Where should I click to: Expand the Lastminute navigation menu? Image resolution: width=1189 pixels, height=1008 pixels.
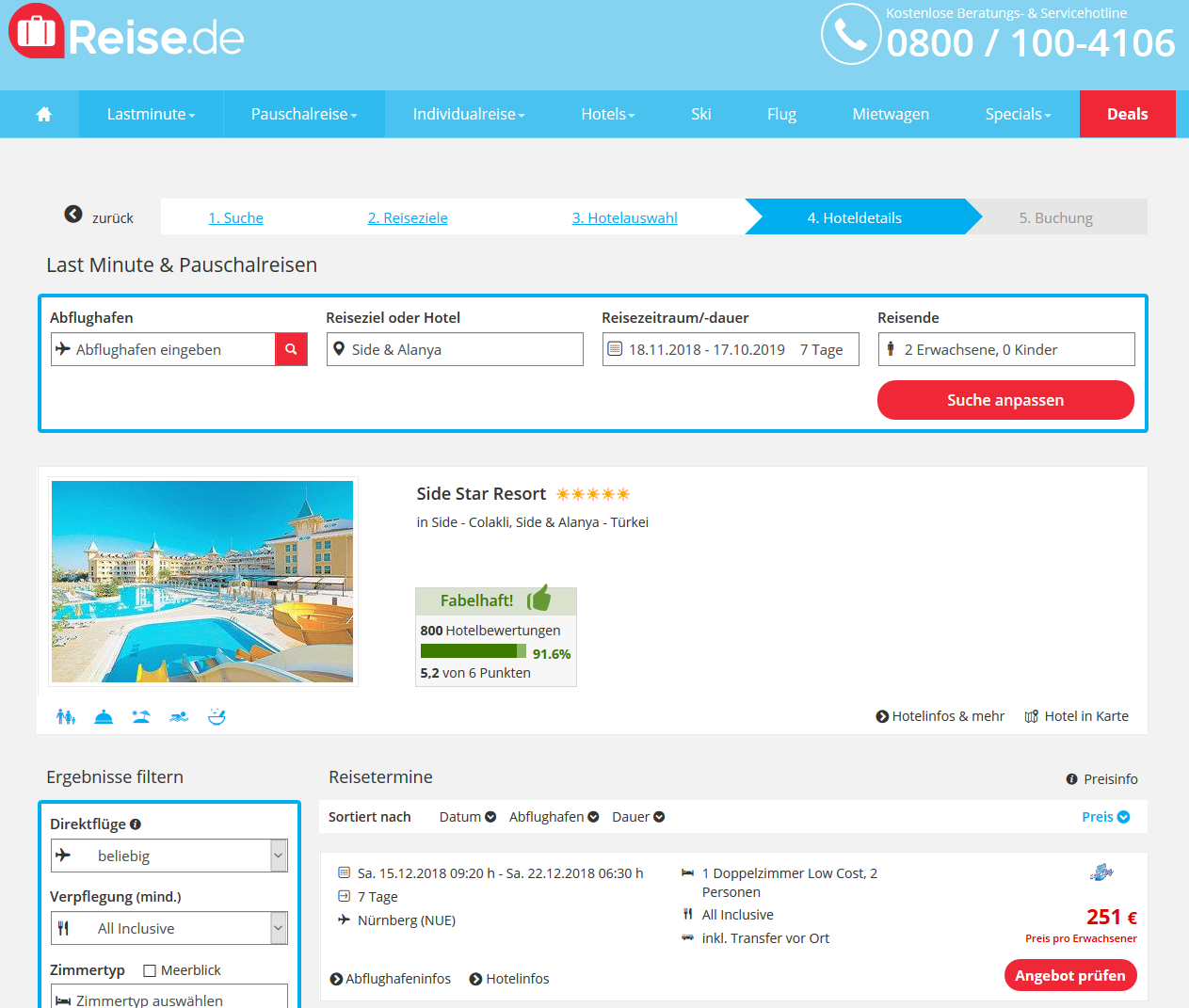pos(151,114)
